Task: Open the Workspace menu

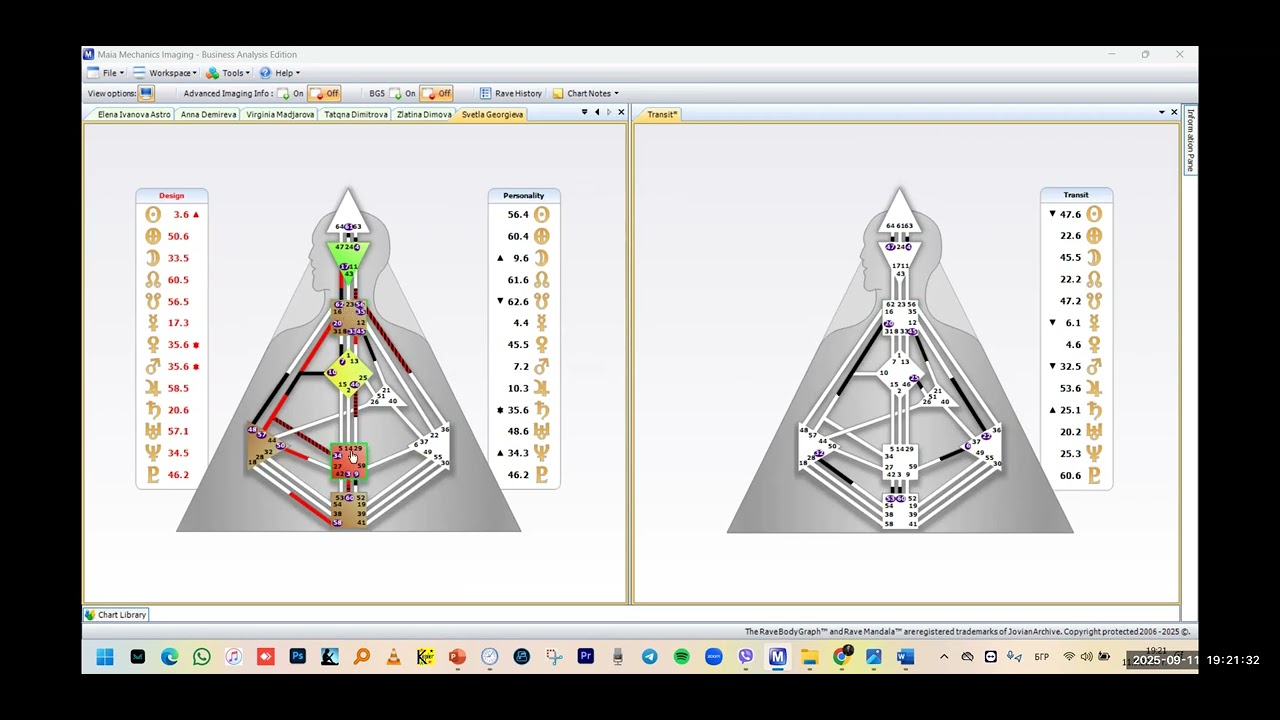Action: click(x=165, y=73)
